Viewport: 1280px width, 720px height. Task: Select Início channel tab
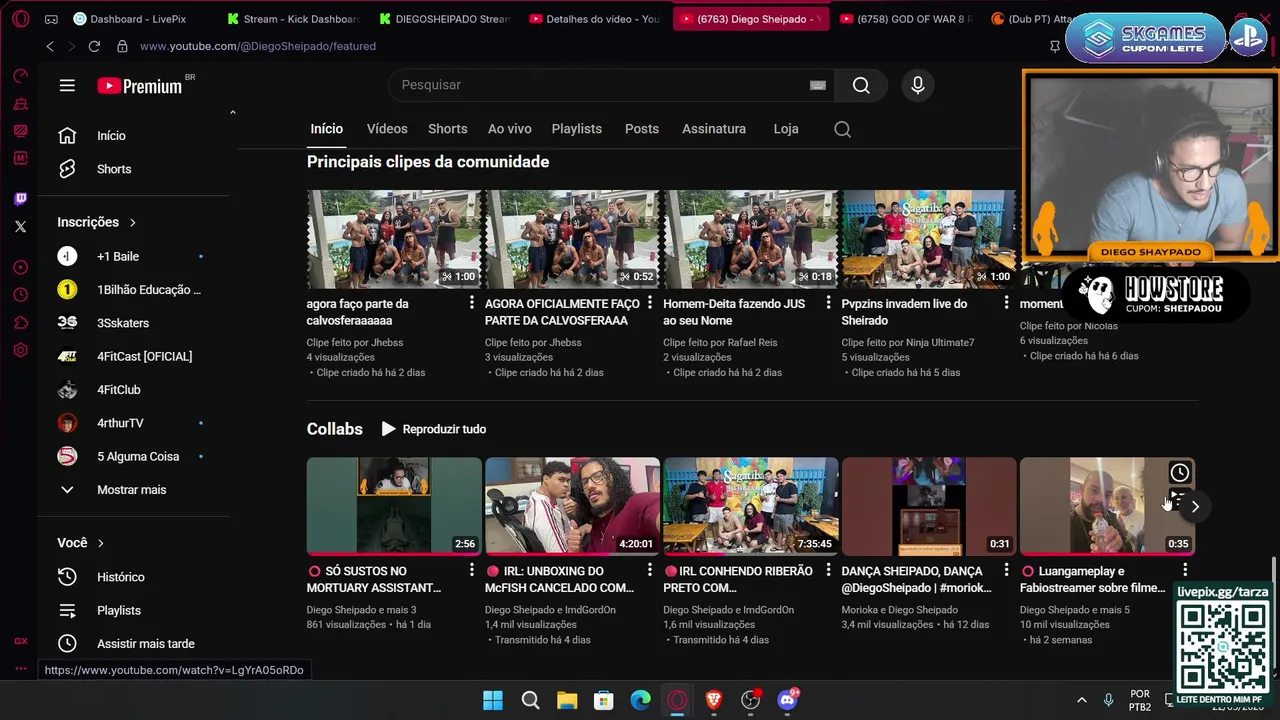pos(326,129)
